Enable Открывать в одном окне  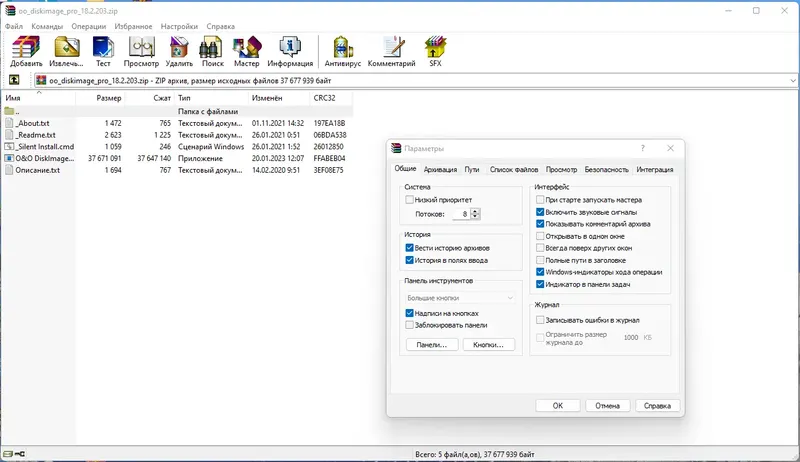coord(540,236)
